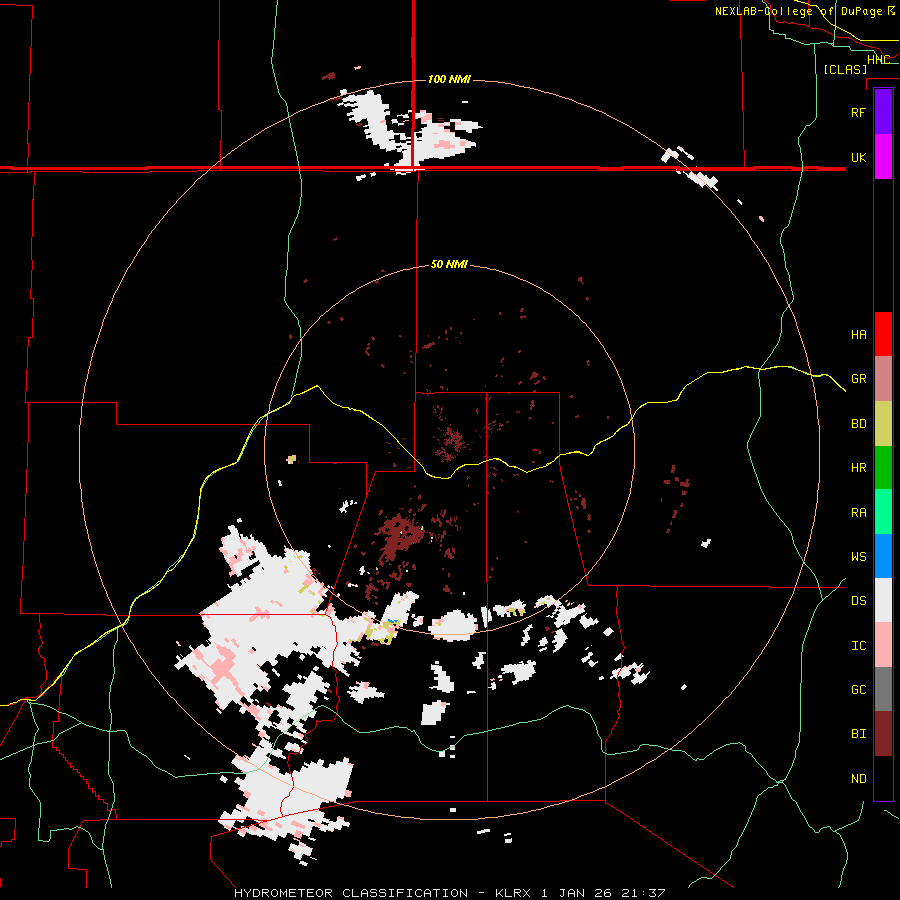This screenshot has width=900, height=900.
Task: Click the DS legend label
Action: click(858, 600)
